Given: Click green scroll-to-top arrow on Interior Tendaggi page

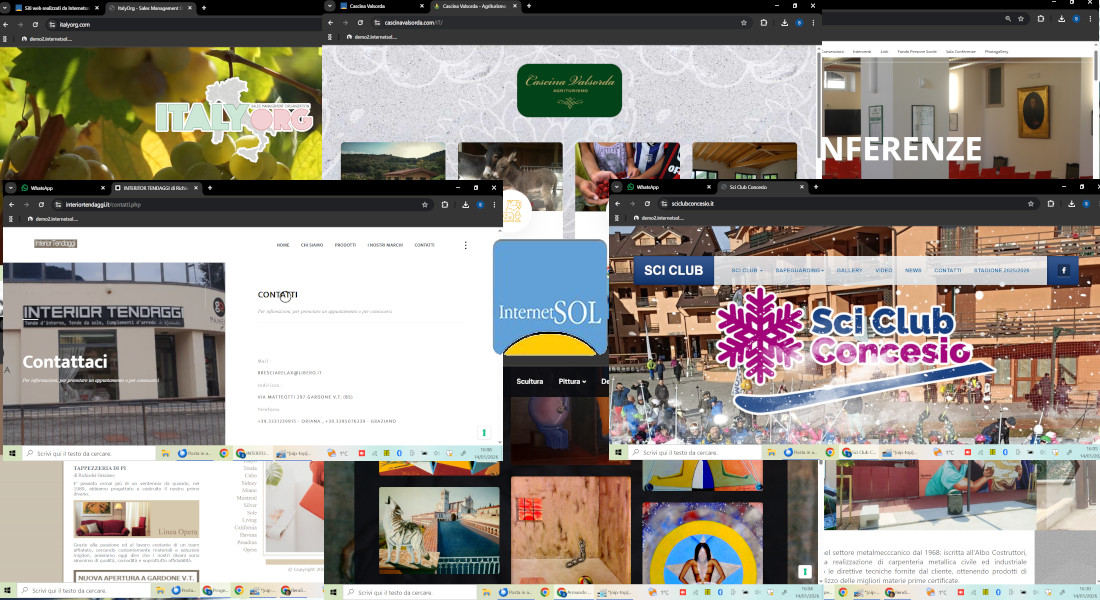Looking at the screenshot, I should (x=484, y=432).
